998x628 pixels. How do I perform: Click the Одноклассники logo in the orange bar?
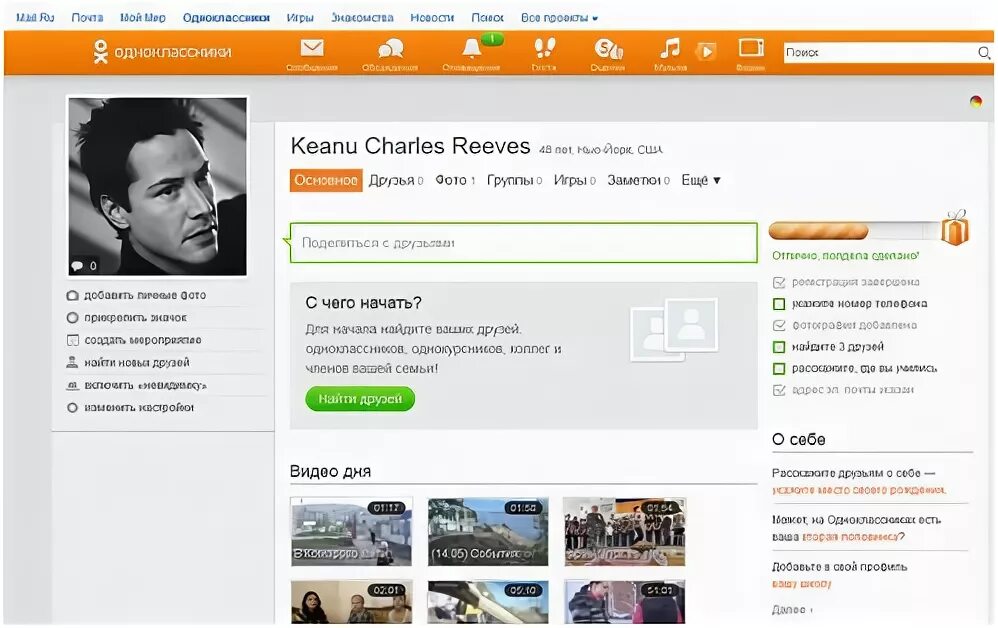pyautogui.click(x=162, y=52)
